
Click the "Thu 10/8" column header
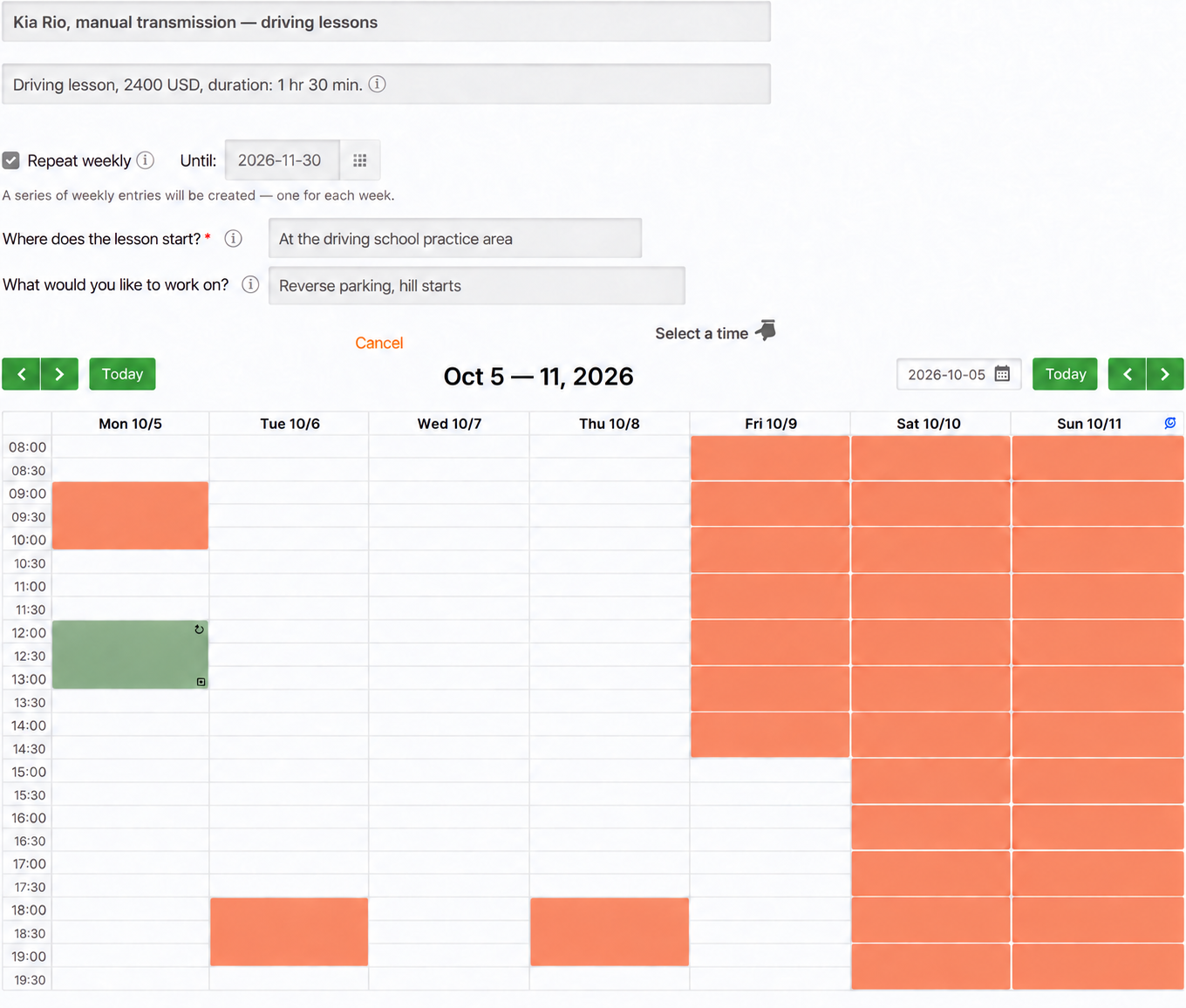tap(610, 424)
